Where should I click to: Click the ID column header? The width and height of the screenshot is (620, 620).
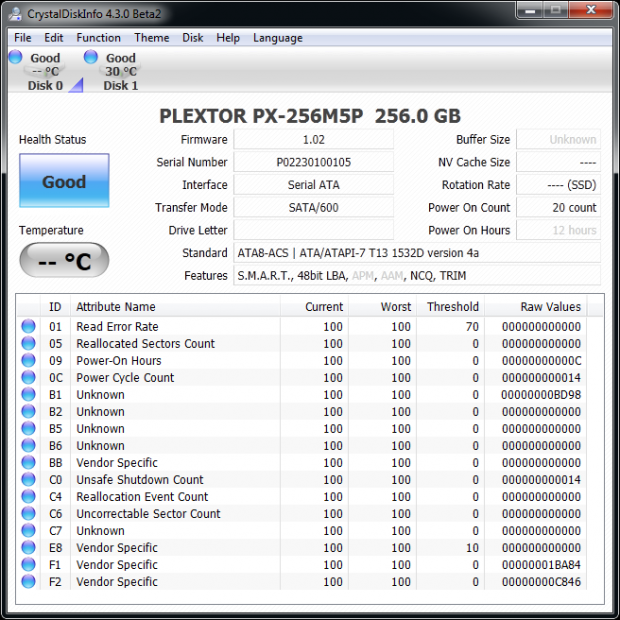[55, 306]
